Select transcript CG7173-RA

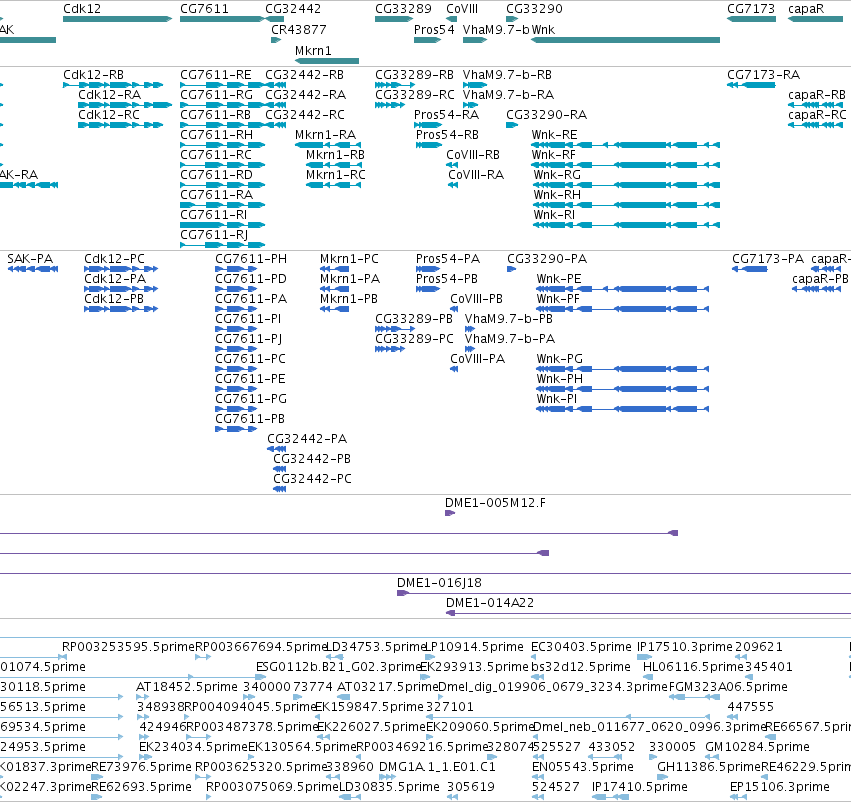(764, 74)
